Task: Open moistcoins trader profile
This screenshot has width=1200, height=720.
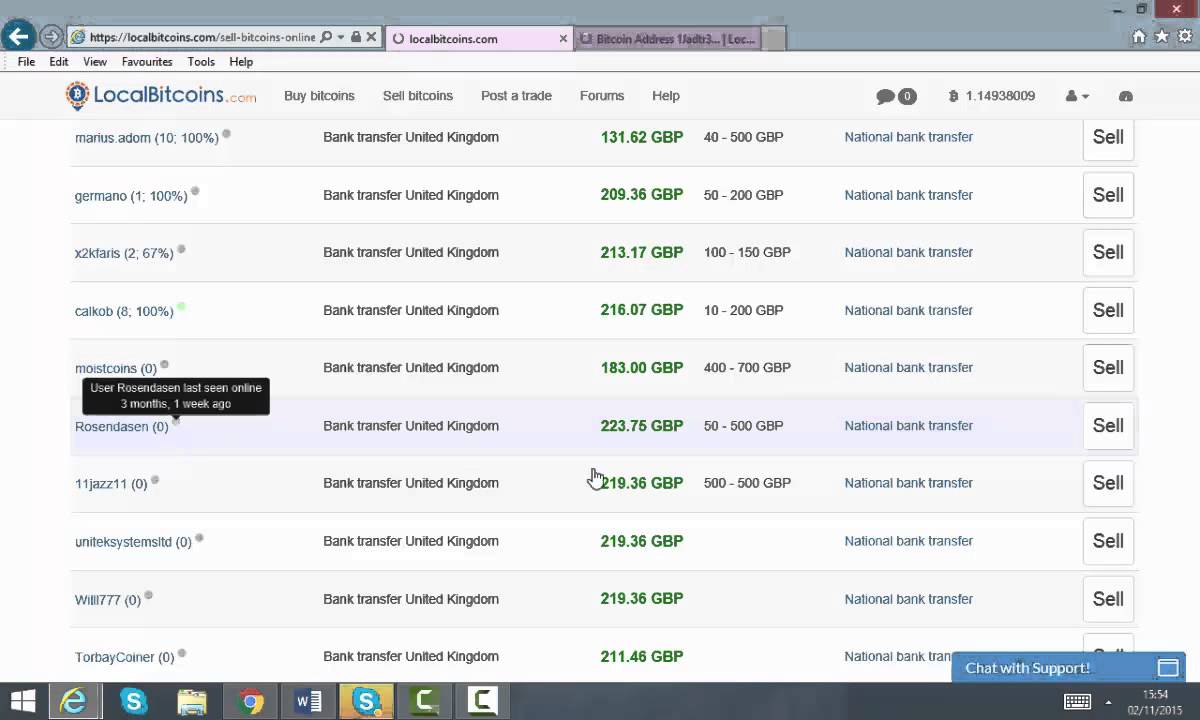Action: coord(116,368)
